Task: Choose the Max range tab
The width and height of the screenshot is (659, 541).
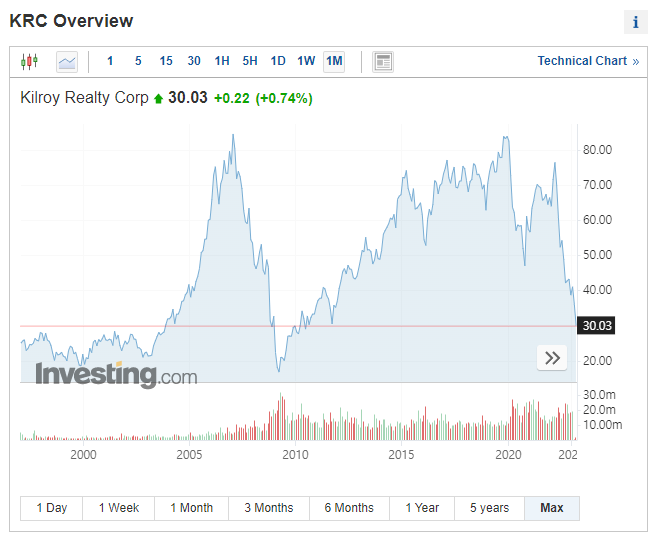Action: 552,508
